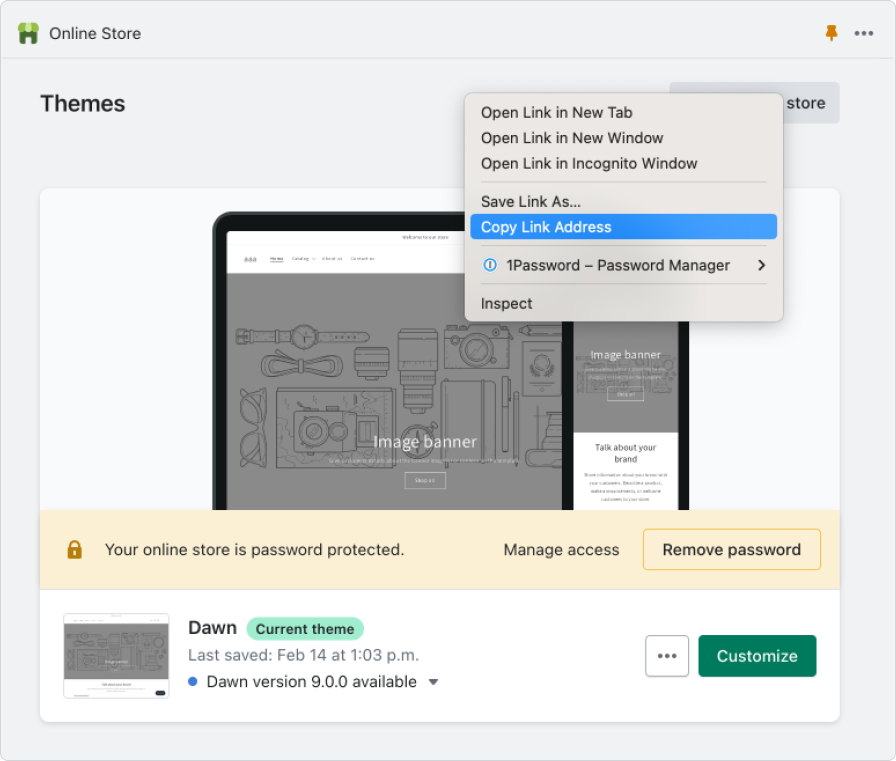896x761 pixels.
Task: Open 1Password – Password Manager submenu
Action: click(623, 265)
